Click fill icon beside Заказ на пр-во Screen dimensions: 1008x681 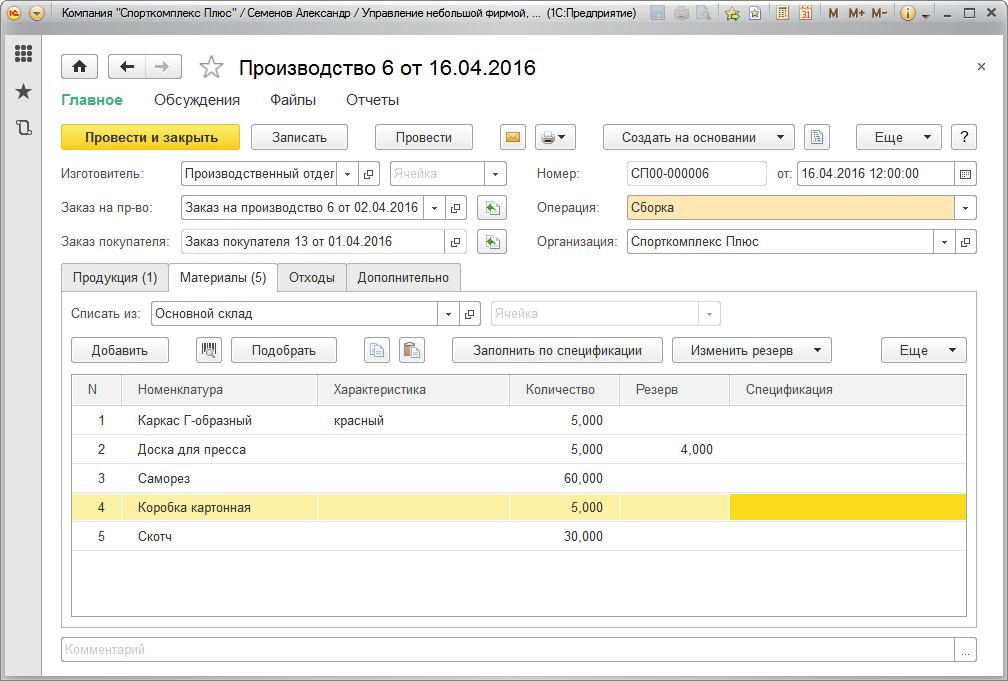(492, 208)
